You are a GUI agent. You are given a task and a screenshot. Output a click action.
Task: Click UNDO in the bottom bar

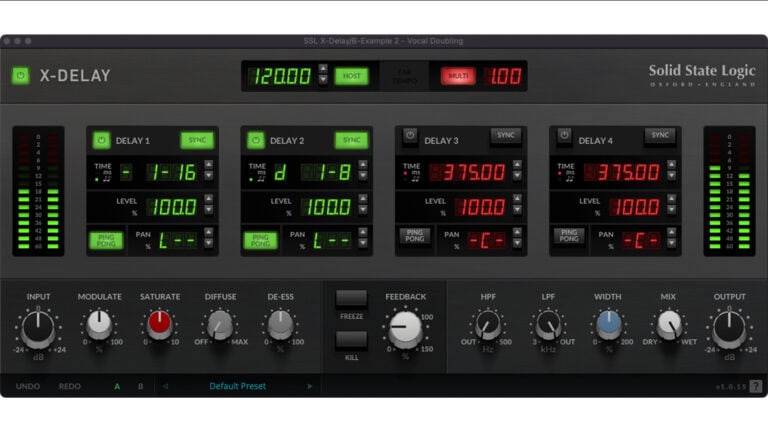[28, 386]
